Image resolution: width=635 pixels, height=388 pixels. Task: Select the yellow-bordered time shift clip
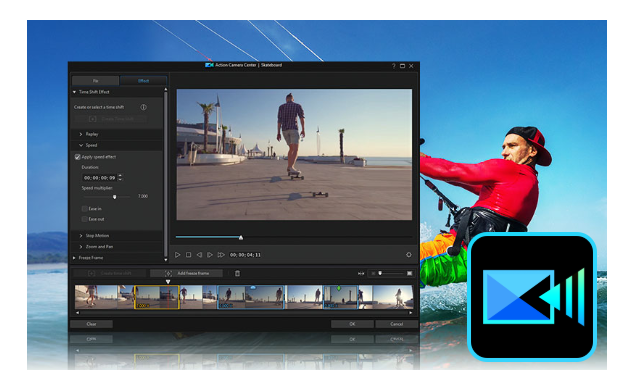coord(157,297)
